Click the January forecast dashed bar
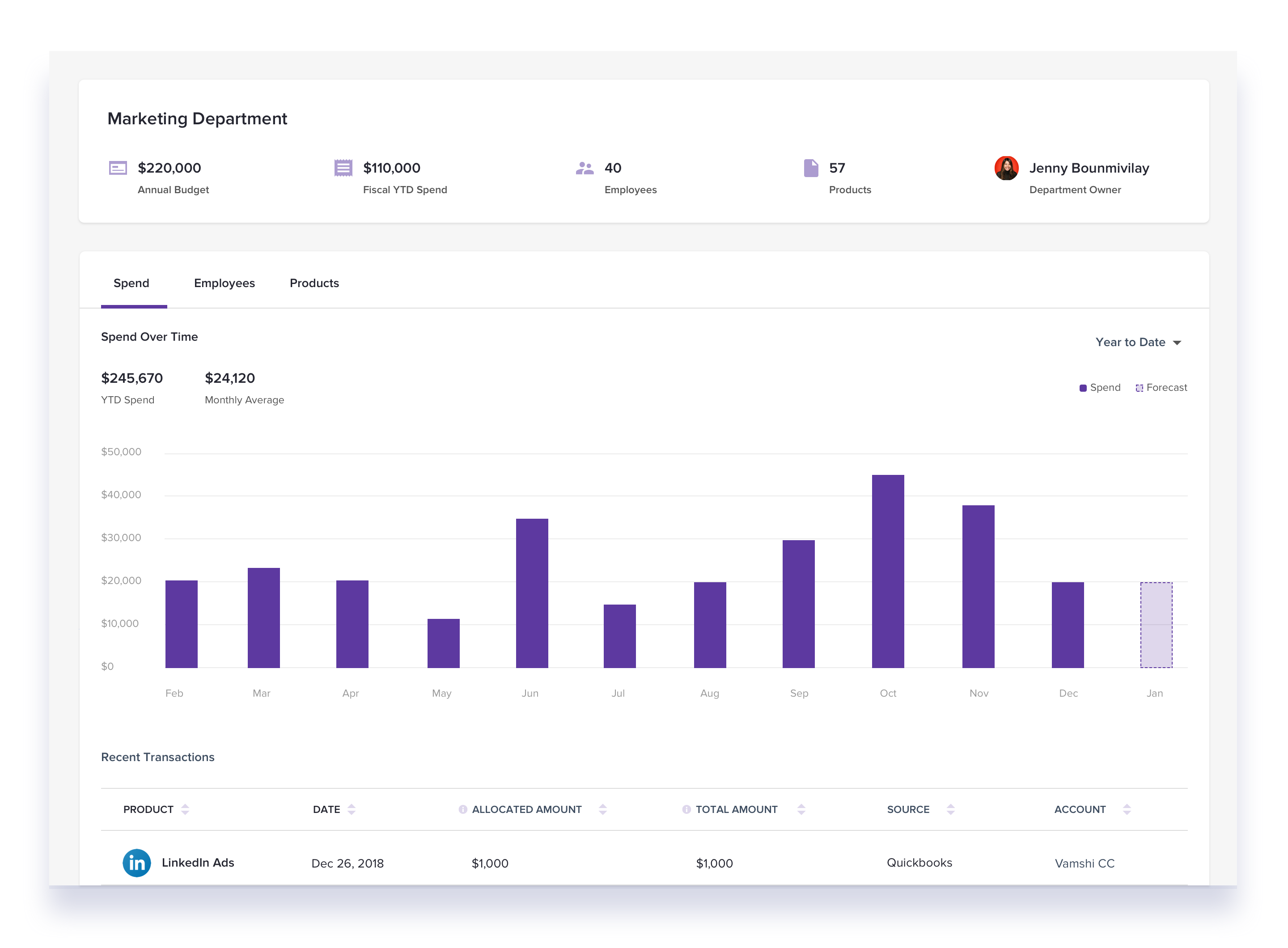1288x948 pixels. (1156, 625)
